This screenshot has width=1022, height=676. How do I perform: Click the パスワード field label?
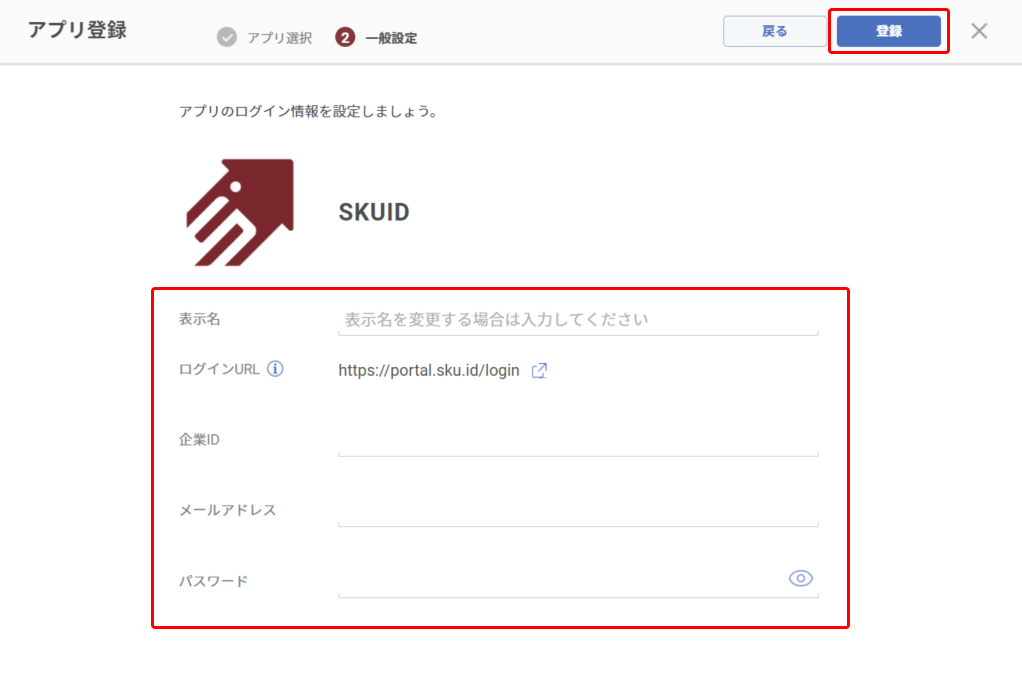[213, 581]
